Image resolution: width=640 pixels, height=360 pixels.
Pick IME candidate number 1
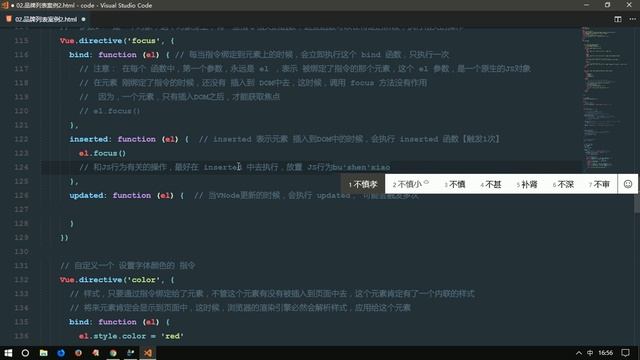(363, 184)
